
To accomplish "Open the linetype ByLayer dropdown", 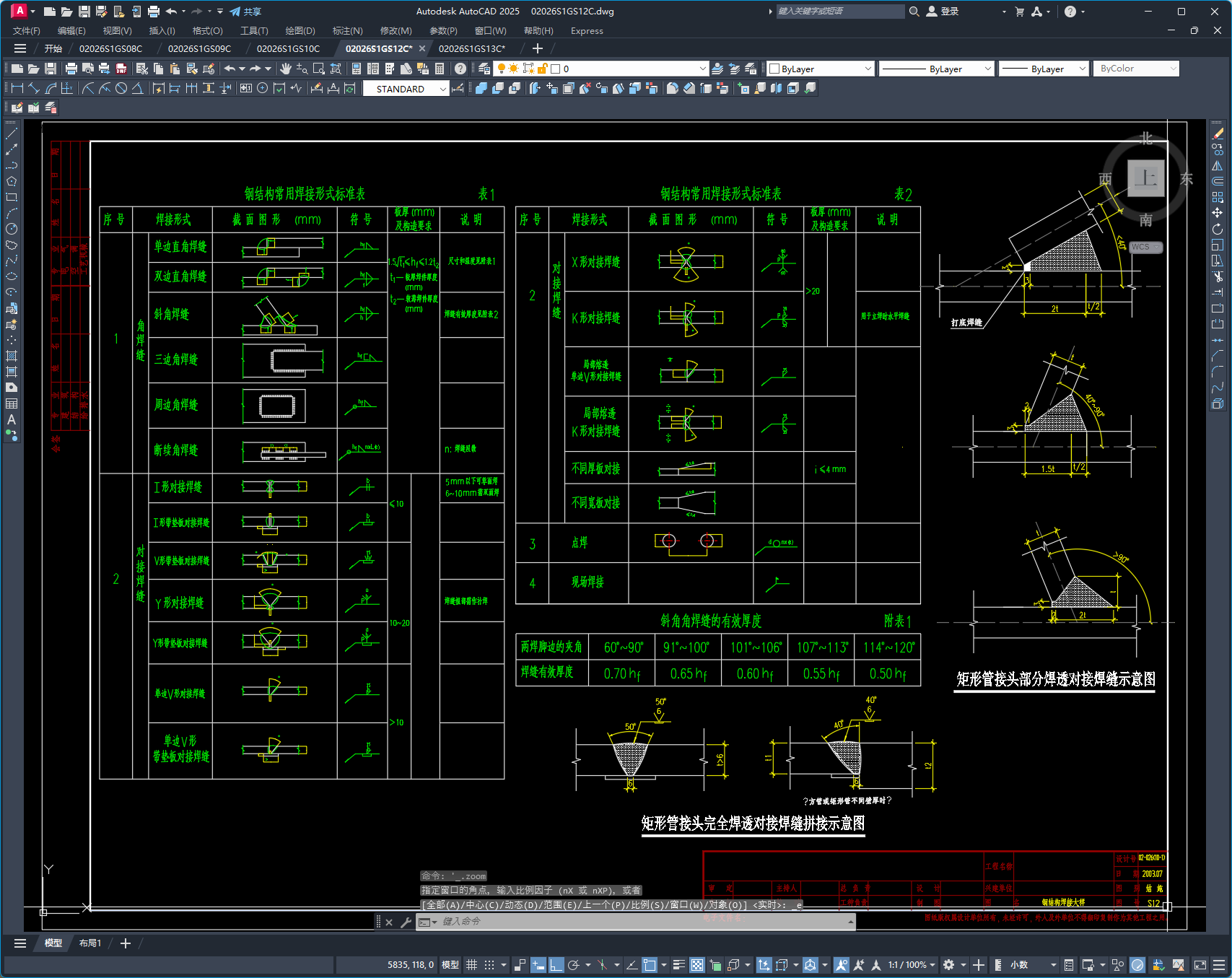I will 988,69.
